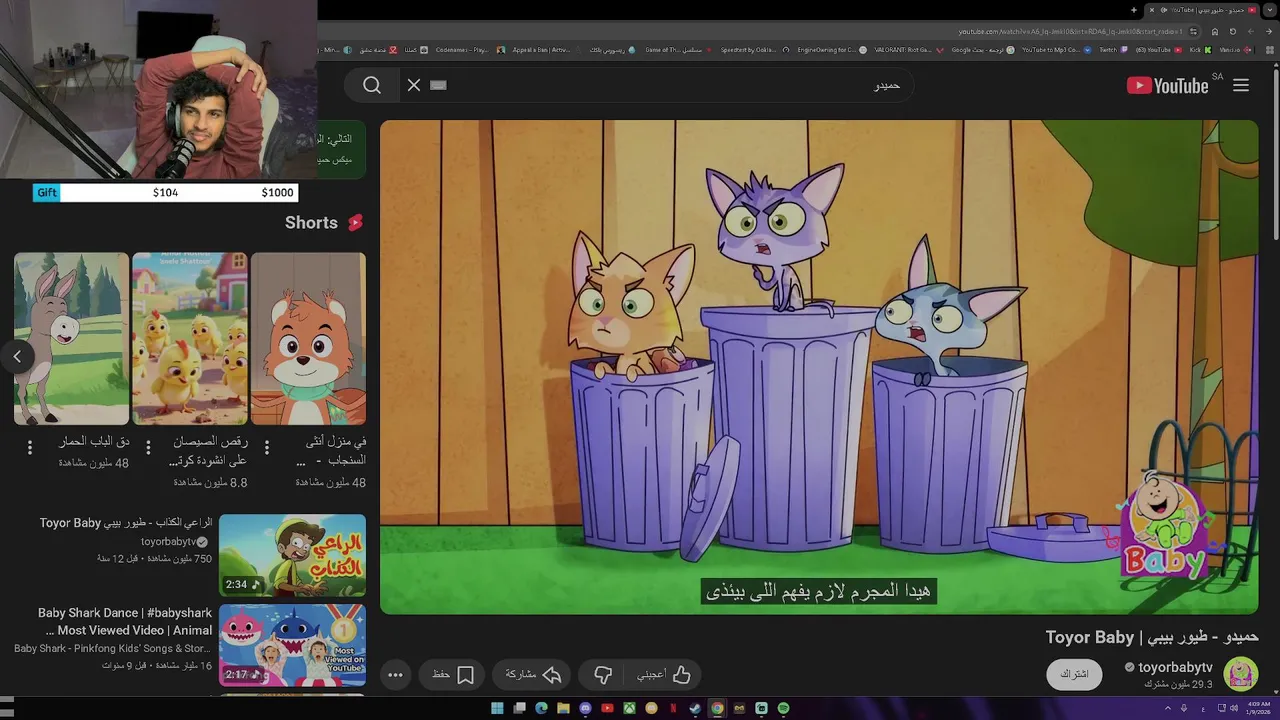
Task: Open the YouTube to Mp3 bookmark
Action: pos(1057,49)
